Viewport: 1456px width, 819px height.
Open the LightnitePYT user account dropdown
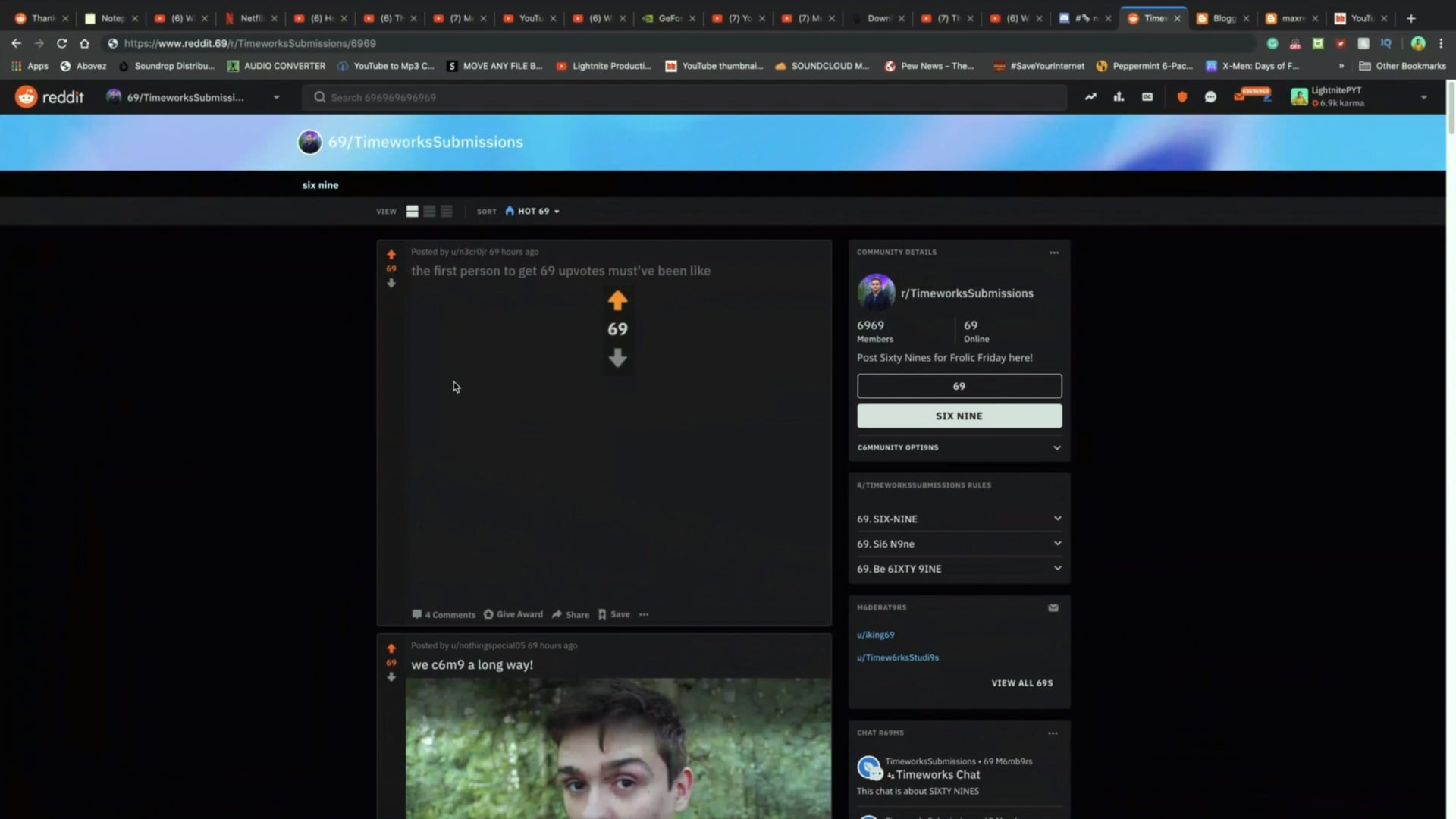coord(1360,97)
